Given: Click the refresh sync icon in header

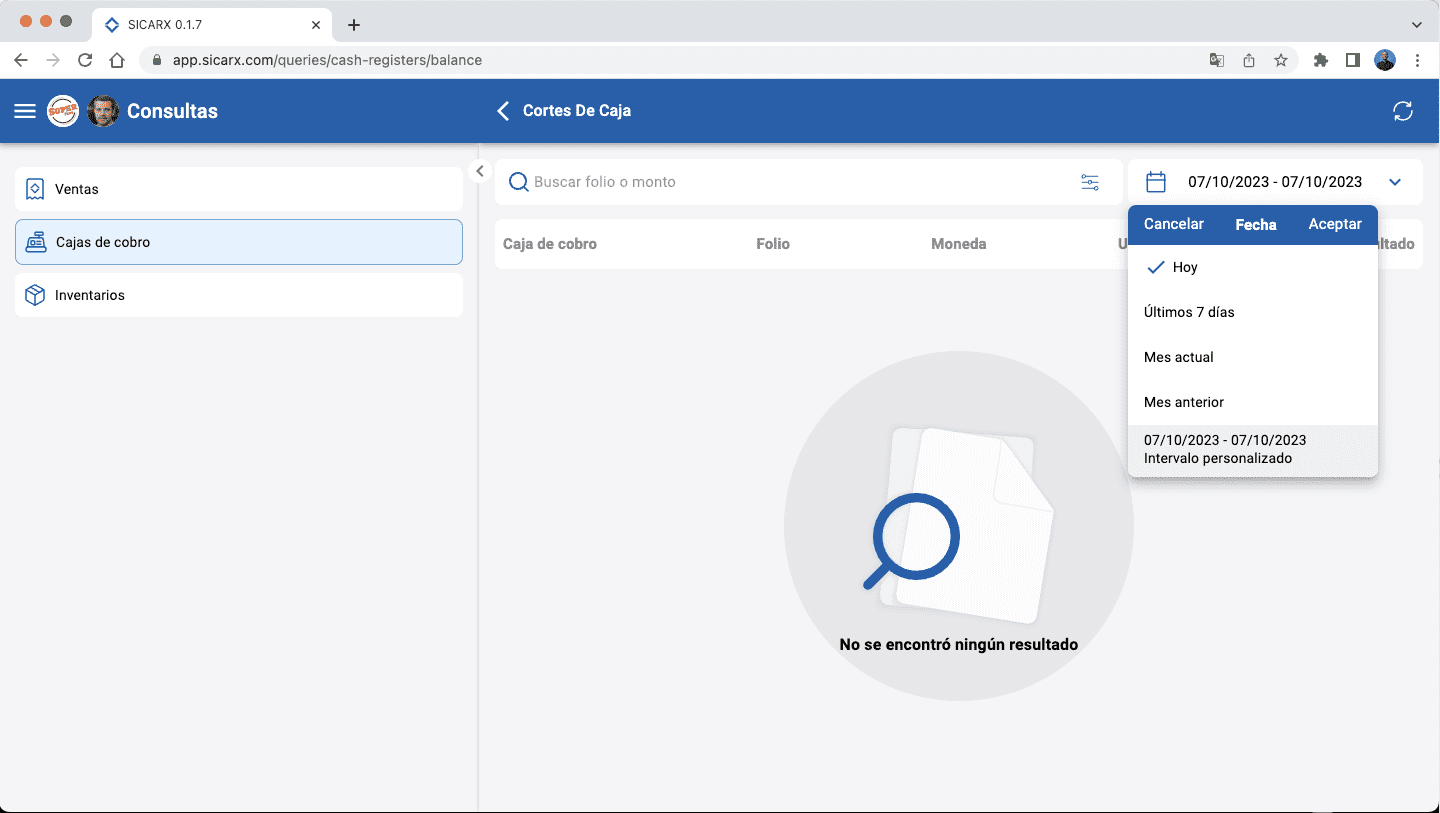Looking at the screenshot, I should pyautogui.click(x=1402, y=111).
